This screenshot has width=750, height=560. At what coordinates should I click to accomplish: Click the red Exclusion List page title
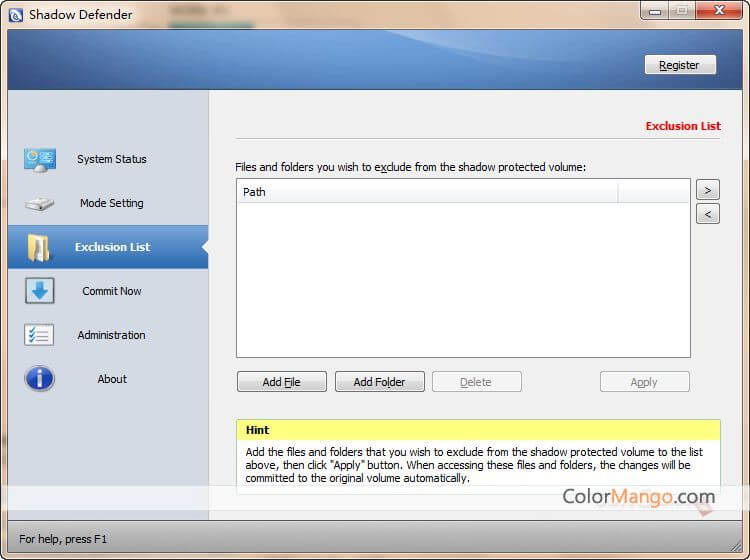click(683, 126)
